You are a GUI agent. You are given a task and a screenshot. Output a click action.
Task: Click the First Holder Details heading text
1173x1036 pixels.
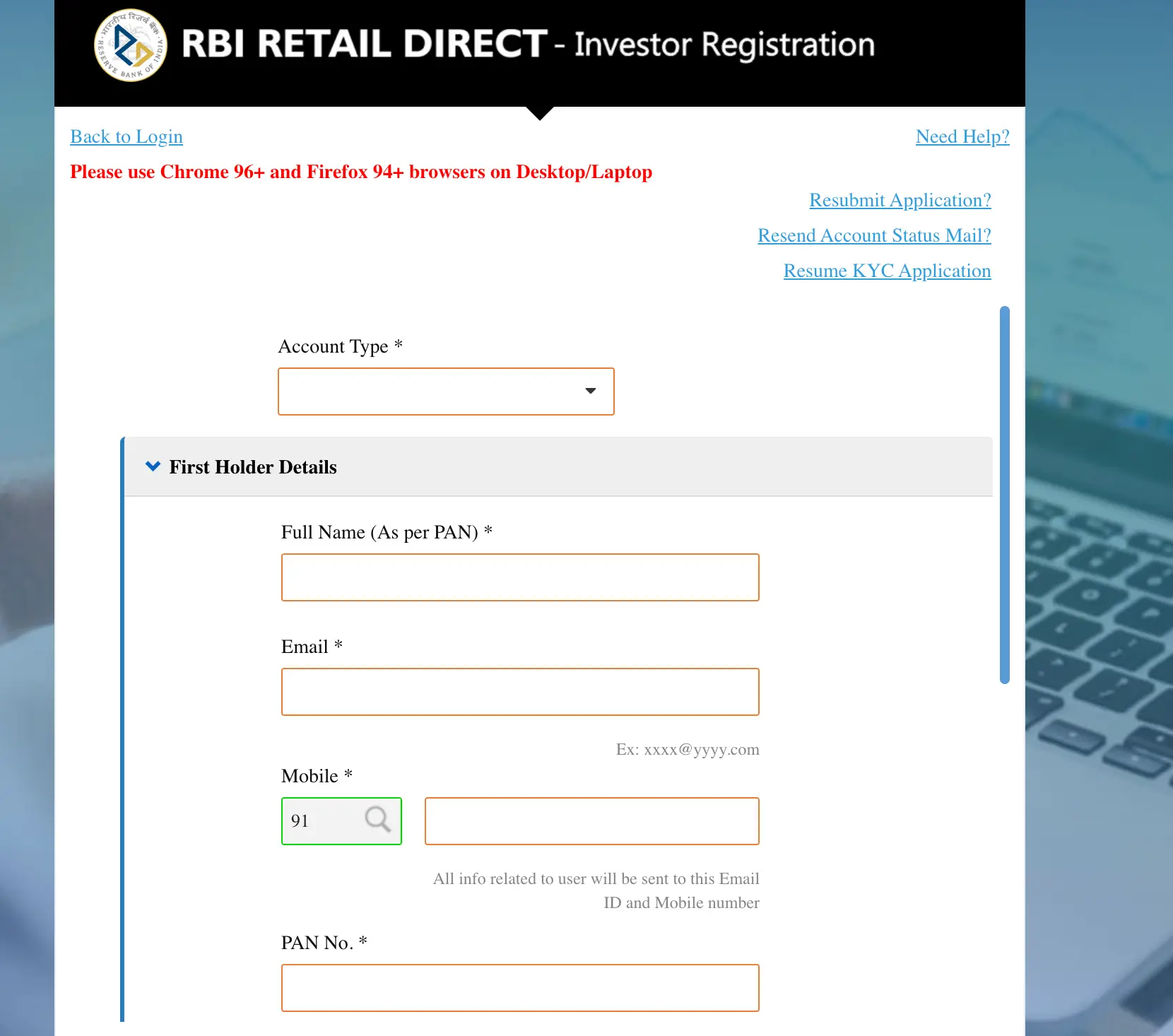[x=253, y=467]
